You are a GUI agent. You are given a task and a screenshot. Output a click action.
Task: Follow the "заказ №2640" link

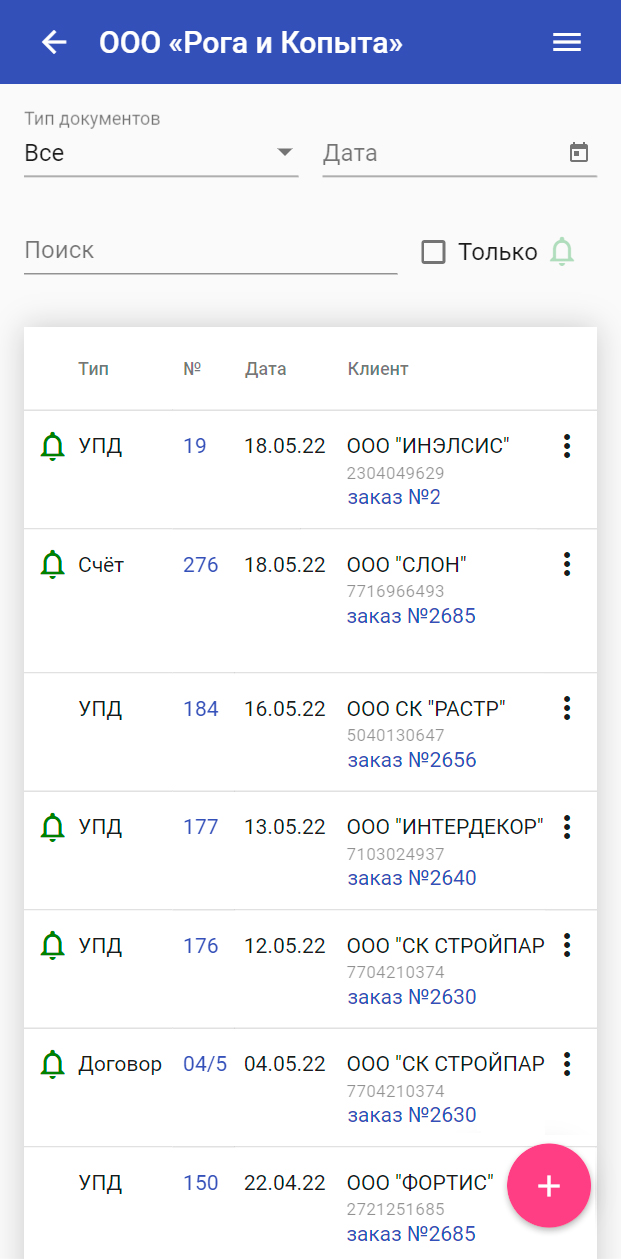(x=412, y=878)
